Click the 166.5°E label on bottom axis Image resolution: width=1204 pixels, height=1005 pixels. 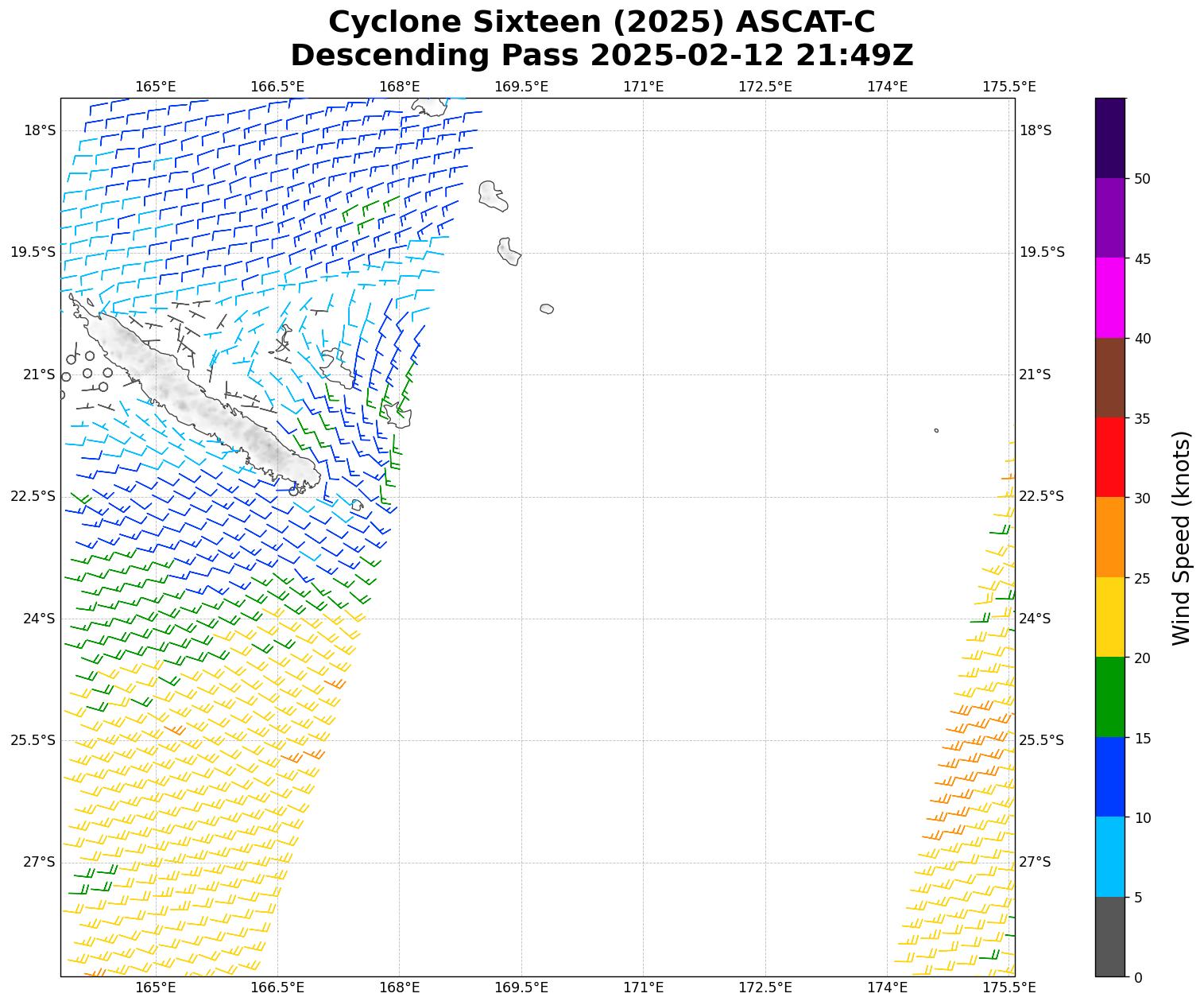pyautogui.click(x=277, y=988)
